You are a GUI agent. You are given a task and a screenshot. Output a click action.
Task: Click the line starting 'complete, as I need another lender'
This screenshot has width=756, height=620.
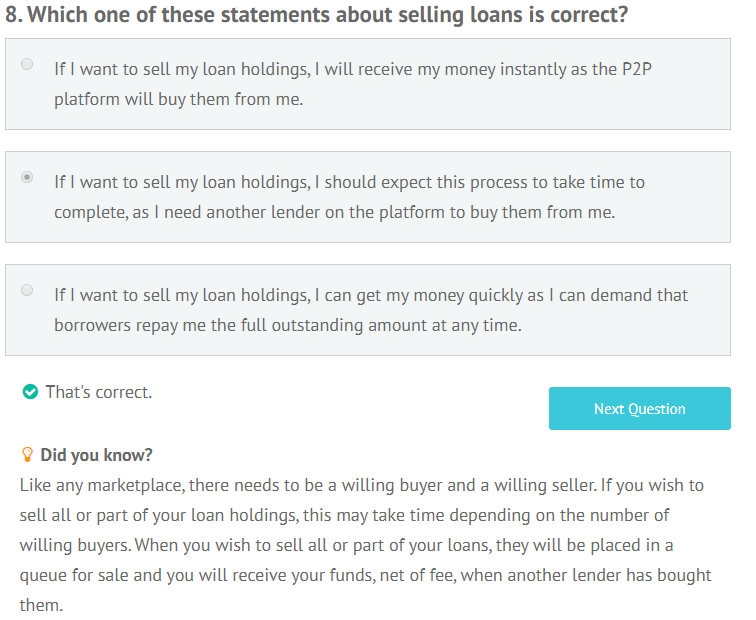(x=335, y=212)
